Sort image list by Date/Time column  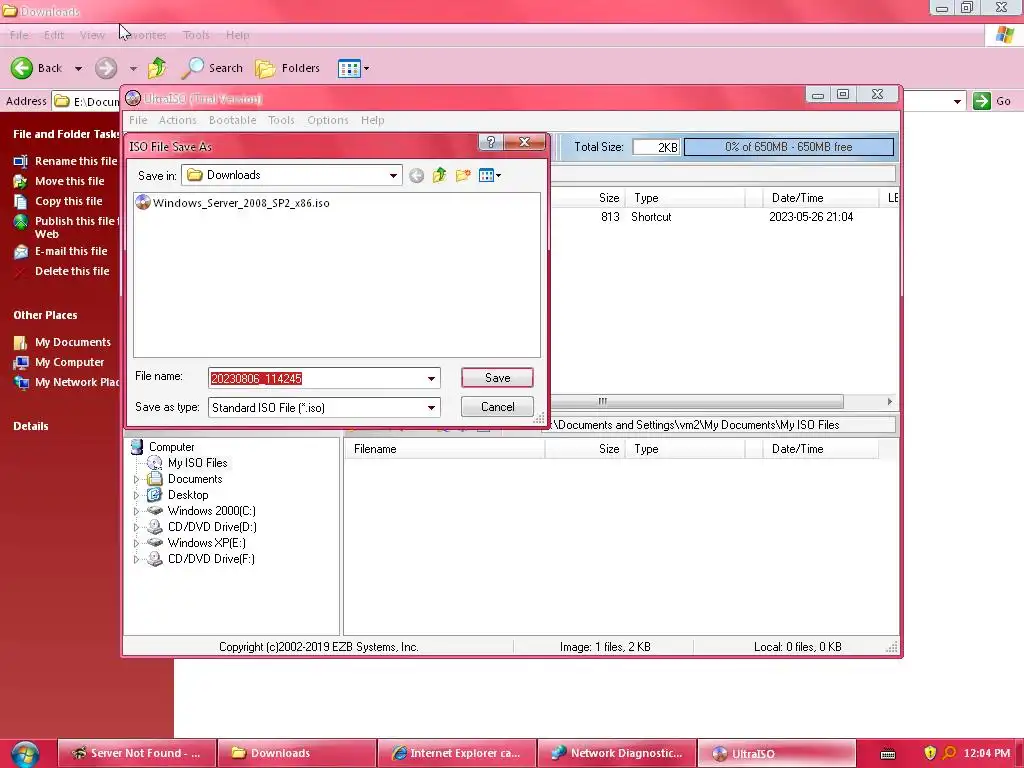tap(820, 198)
